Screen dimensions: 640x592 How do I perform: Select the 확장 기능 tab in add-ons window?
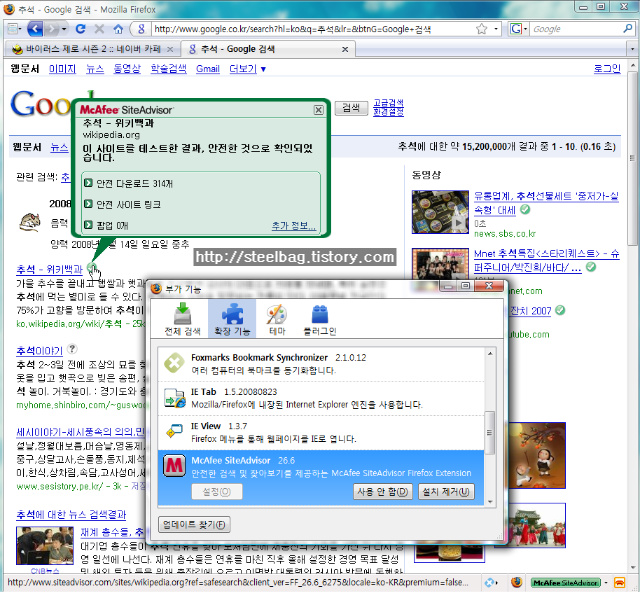click(x=232, y=319)
